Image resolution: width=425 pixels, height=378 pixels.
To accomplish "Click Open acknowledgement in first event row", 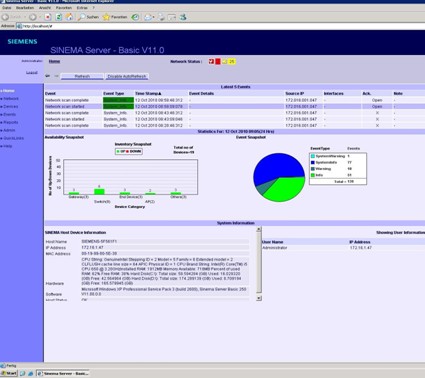I will point(377,100).
